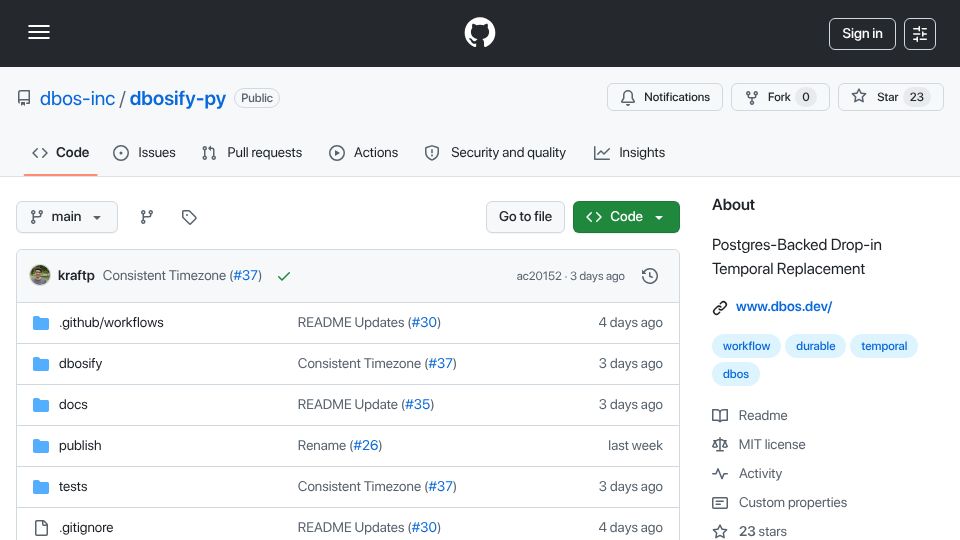Open the tests folder
The width and height of the screenshot is (960, 540).
point(73,487)
